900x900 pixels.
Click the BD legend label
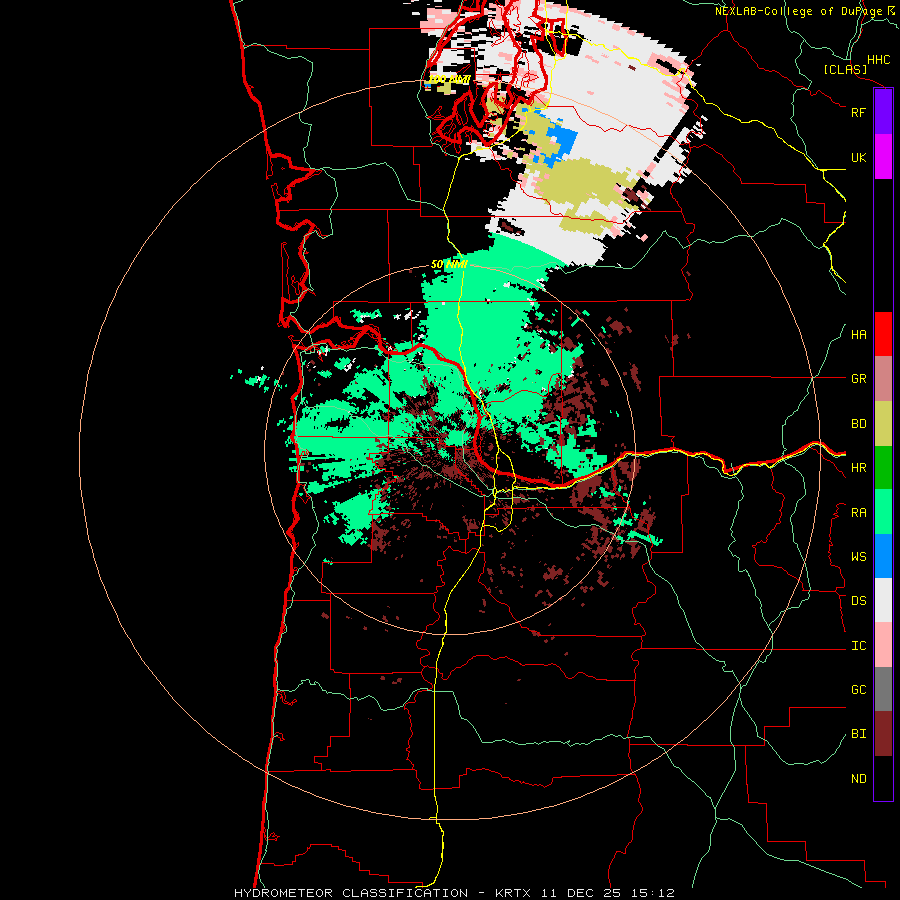858,424
